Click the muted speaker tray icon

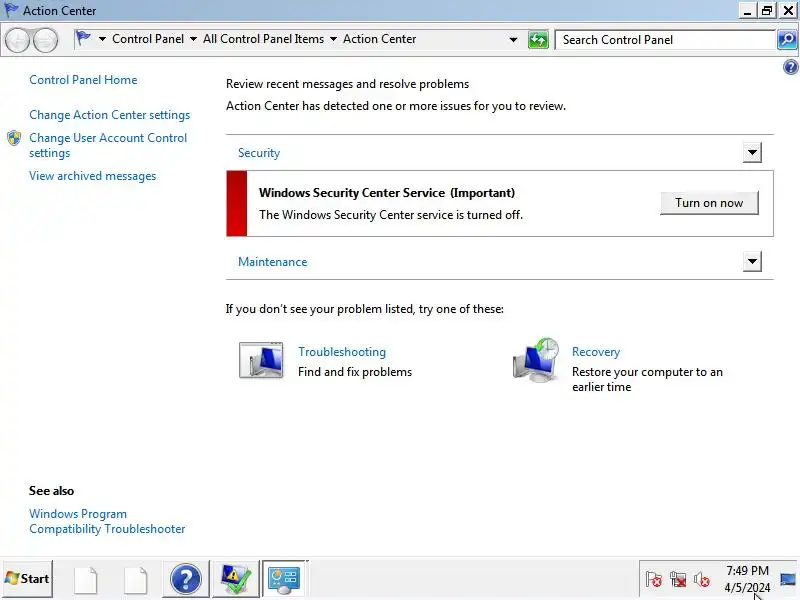[x=702, y=580]
